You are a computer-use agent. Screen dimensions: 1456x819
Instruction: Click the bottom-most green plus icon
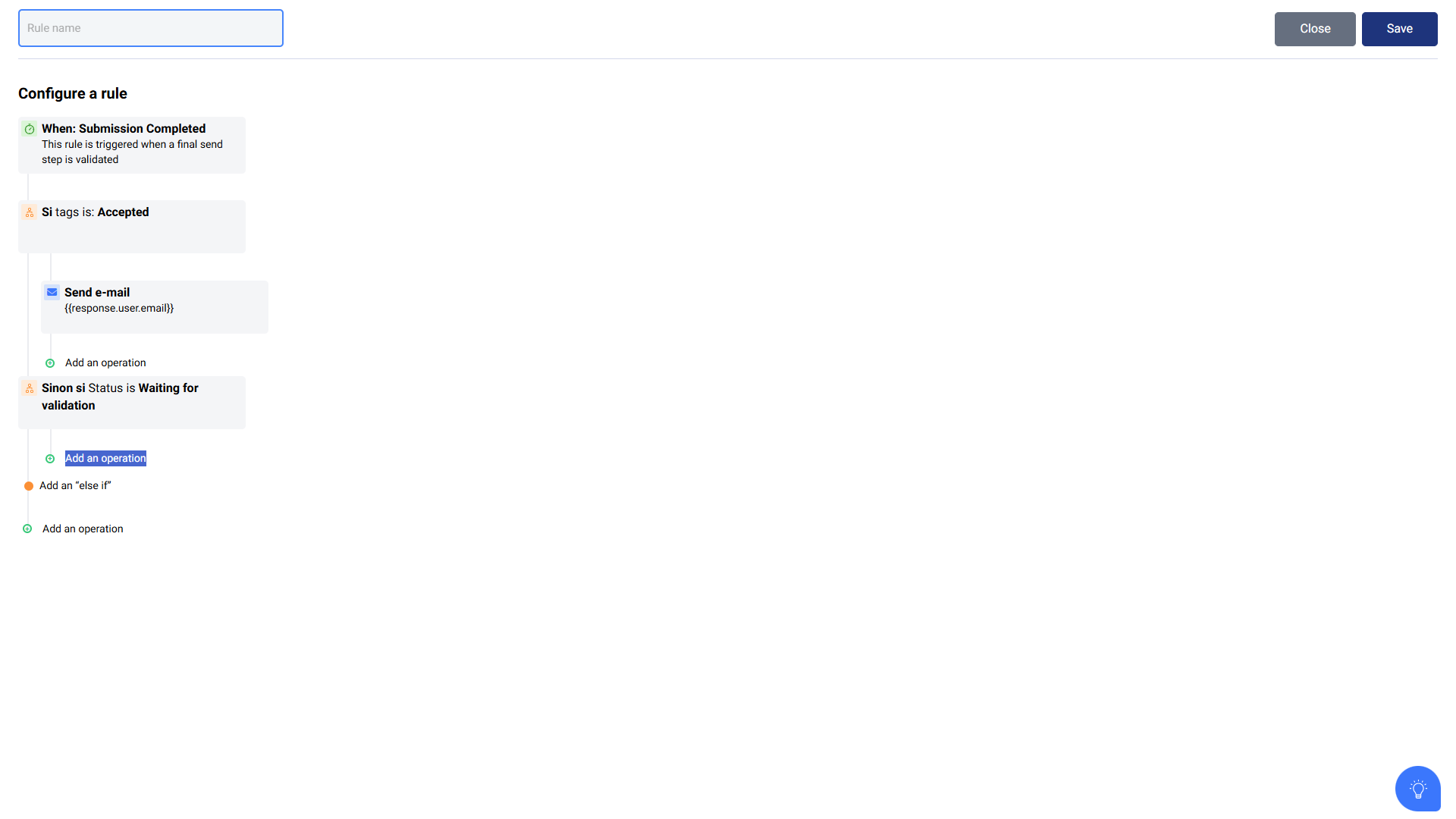(27, 529)
